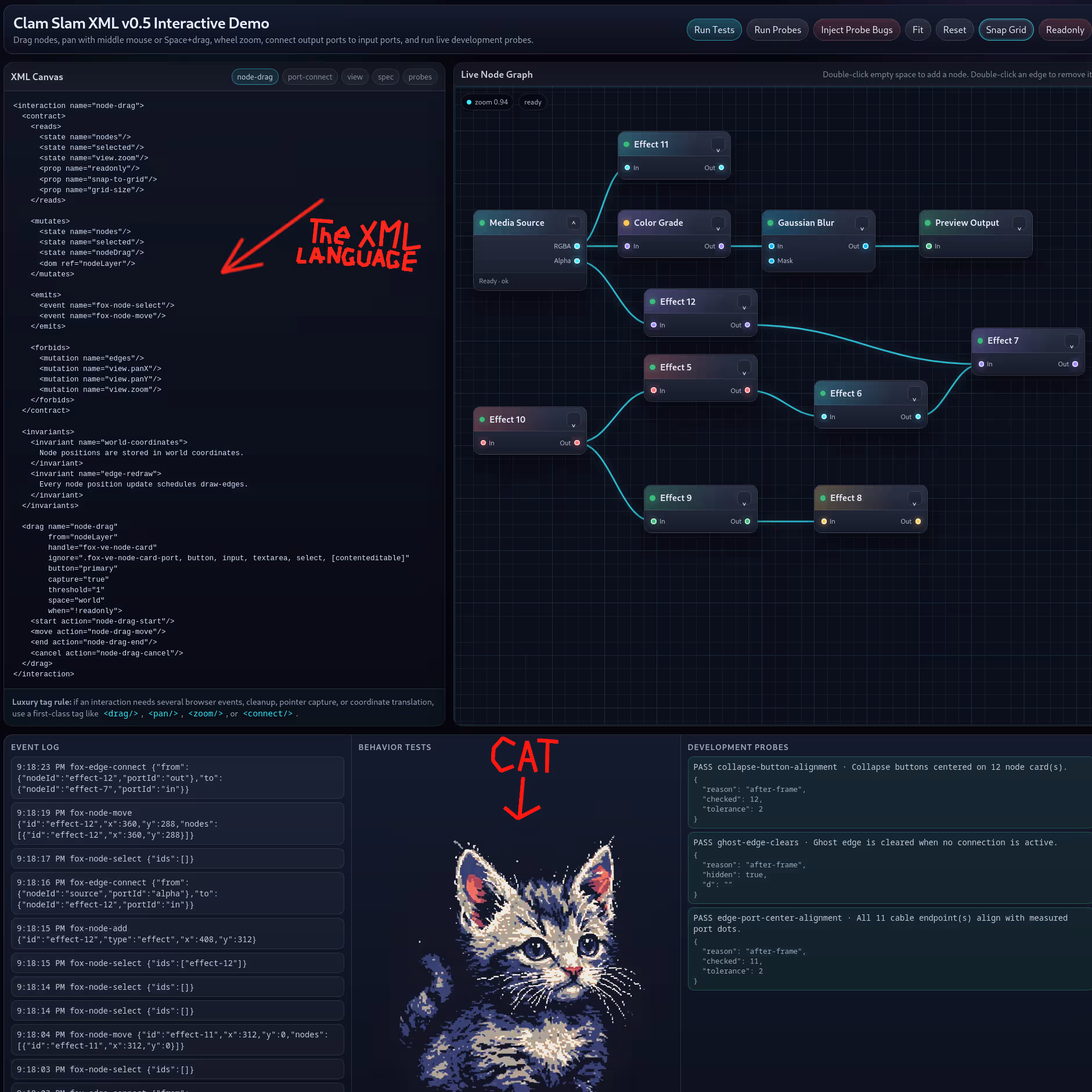Click Gaussian Blur Out port
Screen dimensions: 1092x1092
click(x=866, y=246)
